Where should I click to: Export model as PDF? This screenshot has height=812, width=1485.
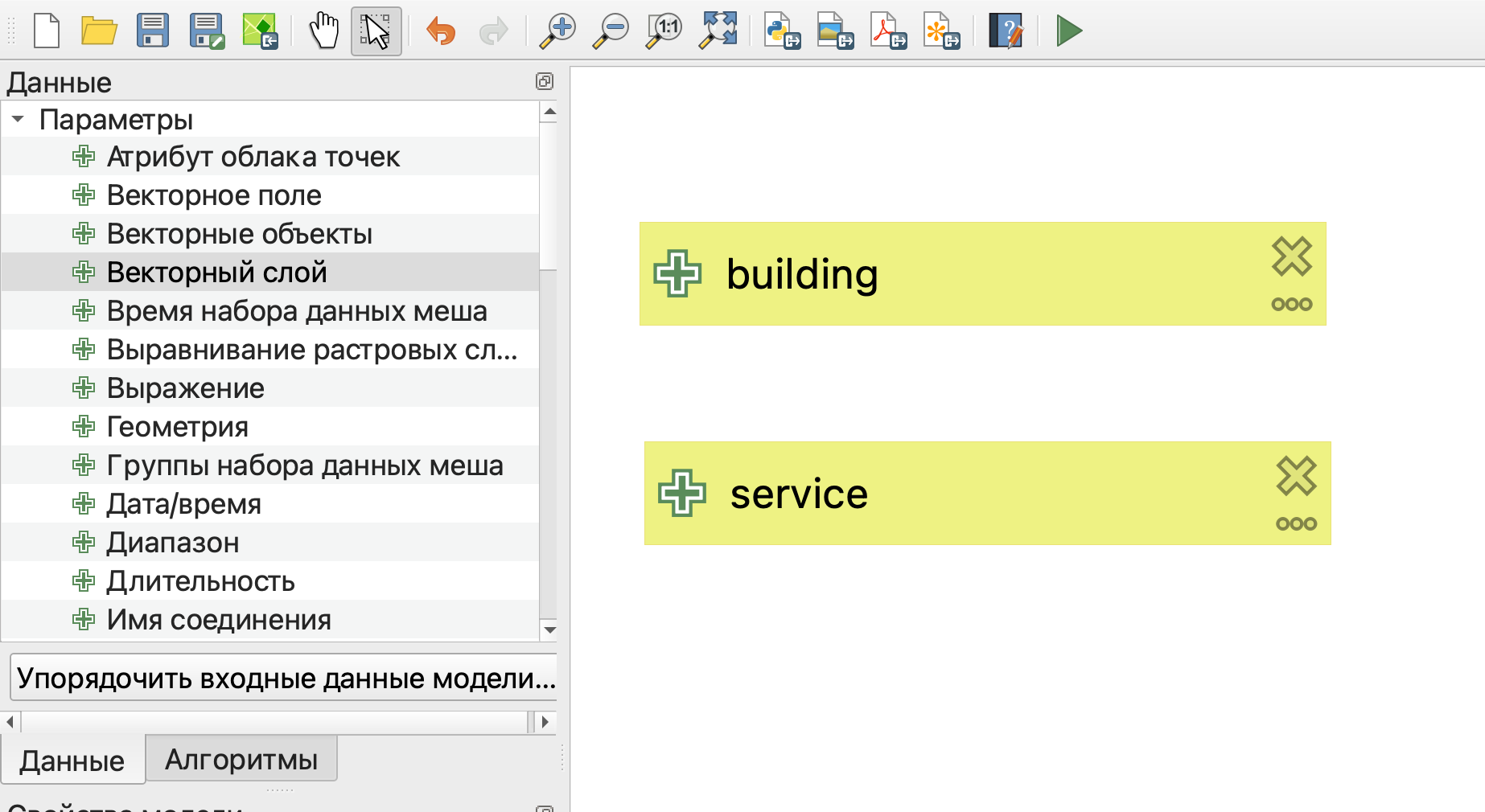point(888,31)
